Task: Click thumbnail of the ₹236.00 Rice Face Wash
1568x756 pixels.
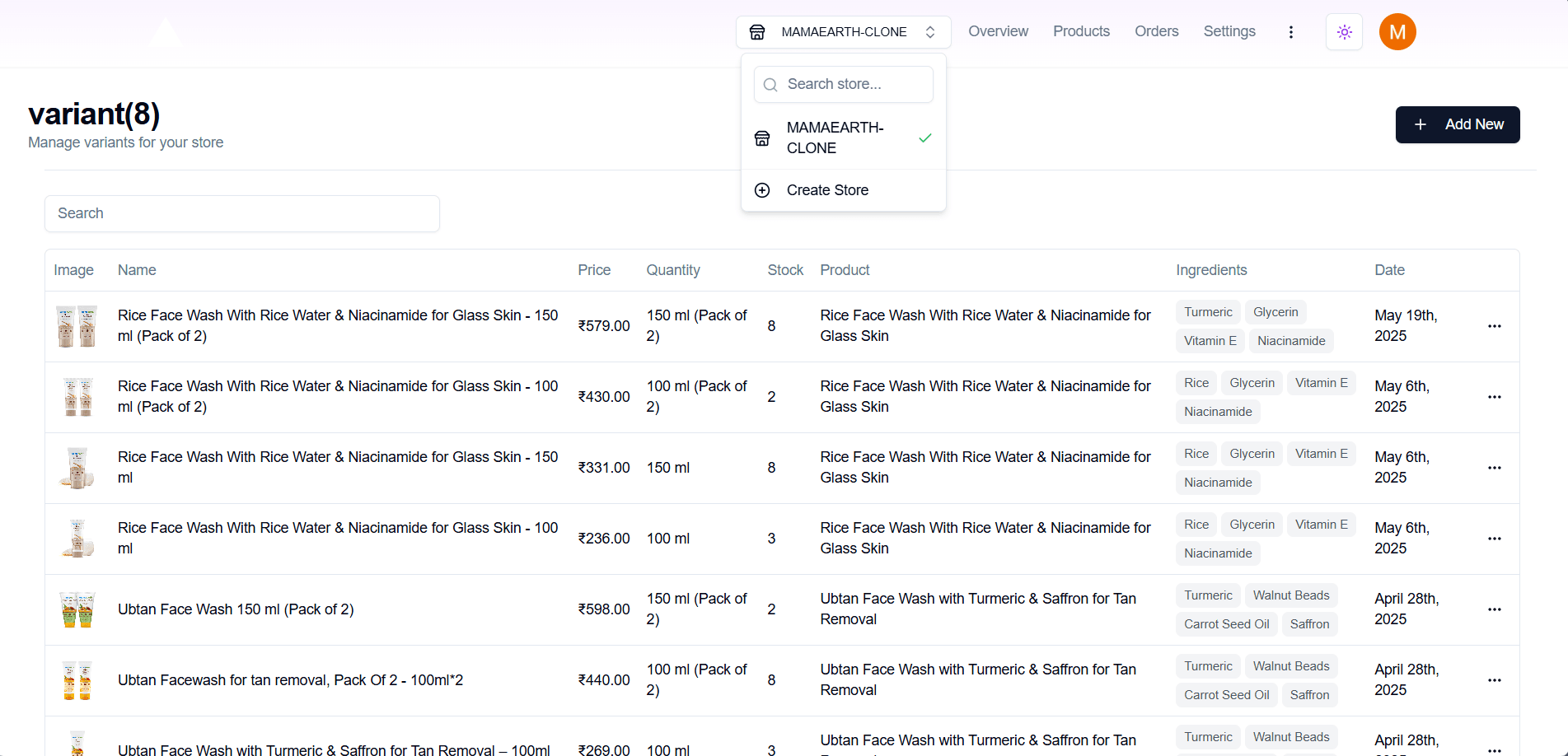Action: click(x=77, y=539)
